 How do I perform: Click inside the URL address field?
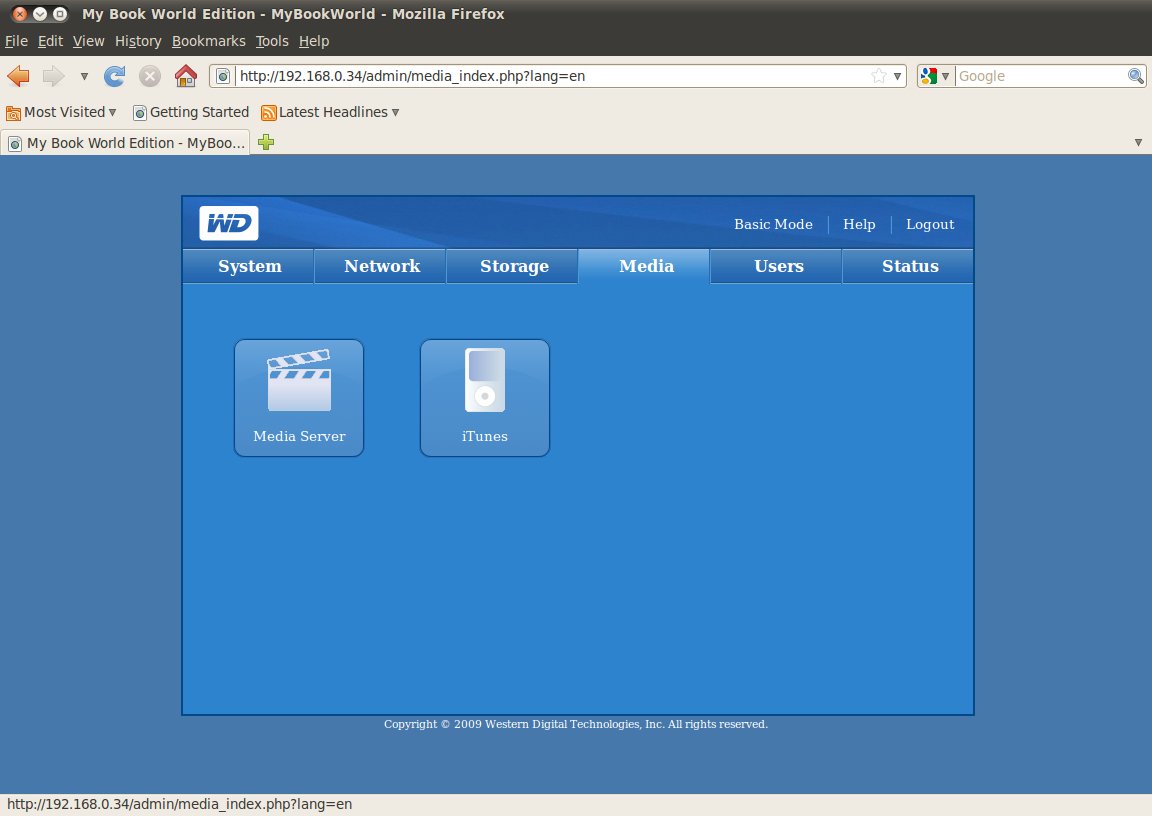coord(551,76)
